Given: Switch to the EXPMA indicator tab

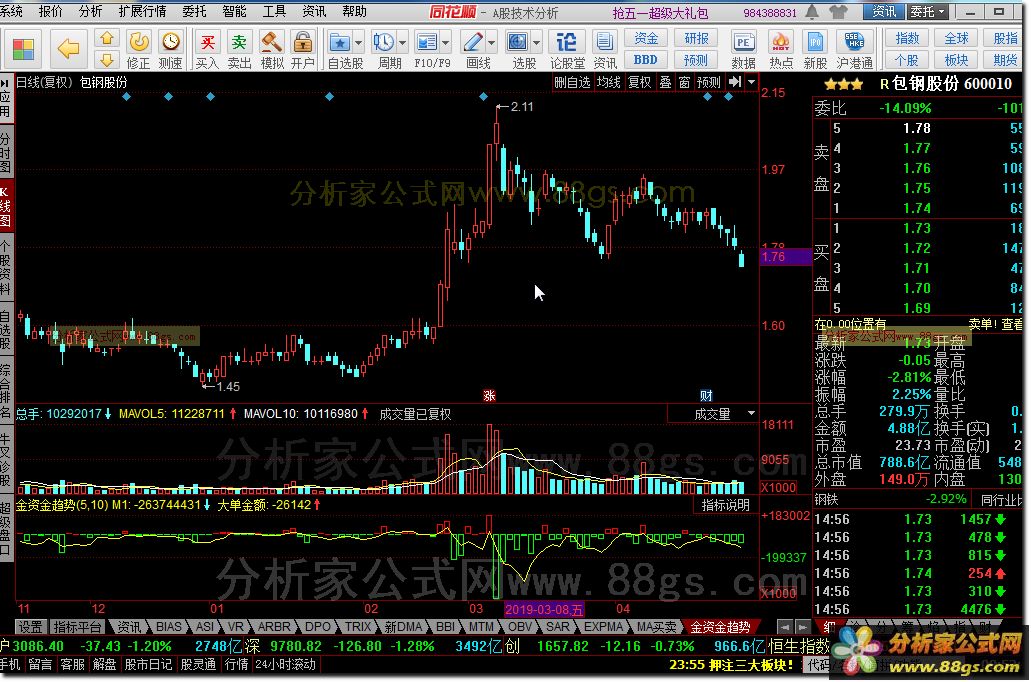Looking at the screenshot, I should click(603, 627).
